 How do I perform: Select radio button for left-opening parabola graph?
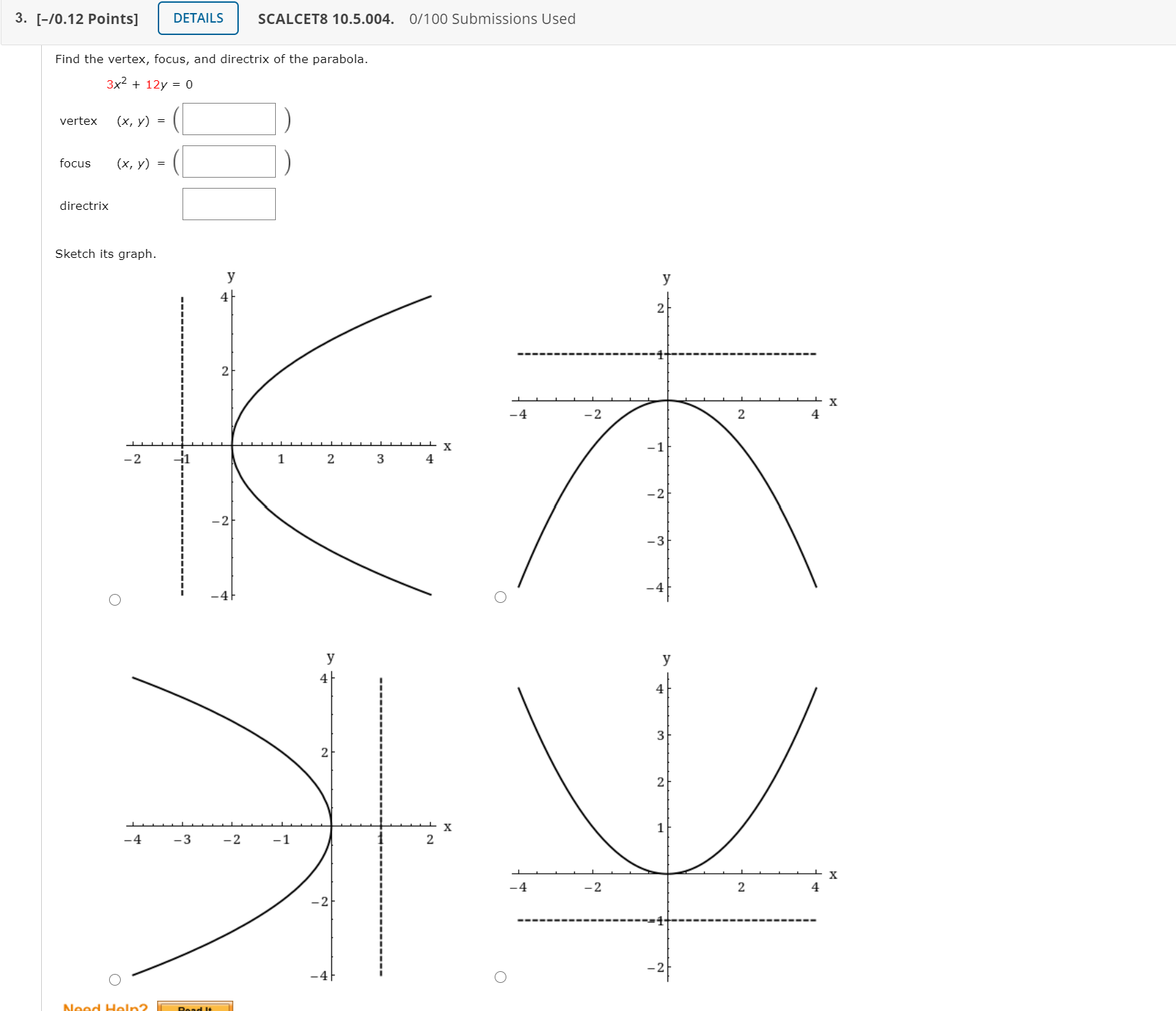pyautogui.click(x=115, y=980)
